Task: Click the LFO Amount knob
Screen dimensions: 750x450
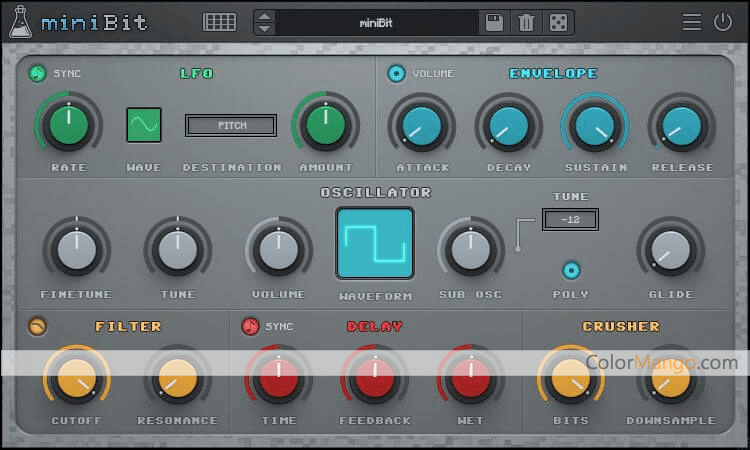Action: click(326, 125)
